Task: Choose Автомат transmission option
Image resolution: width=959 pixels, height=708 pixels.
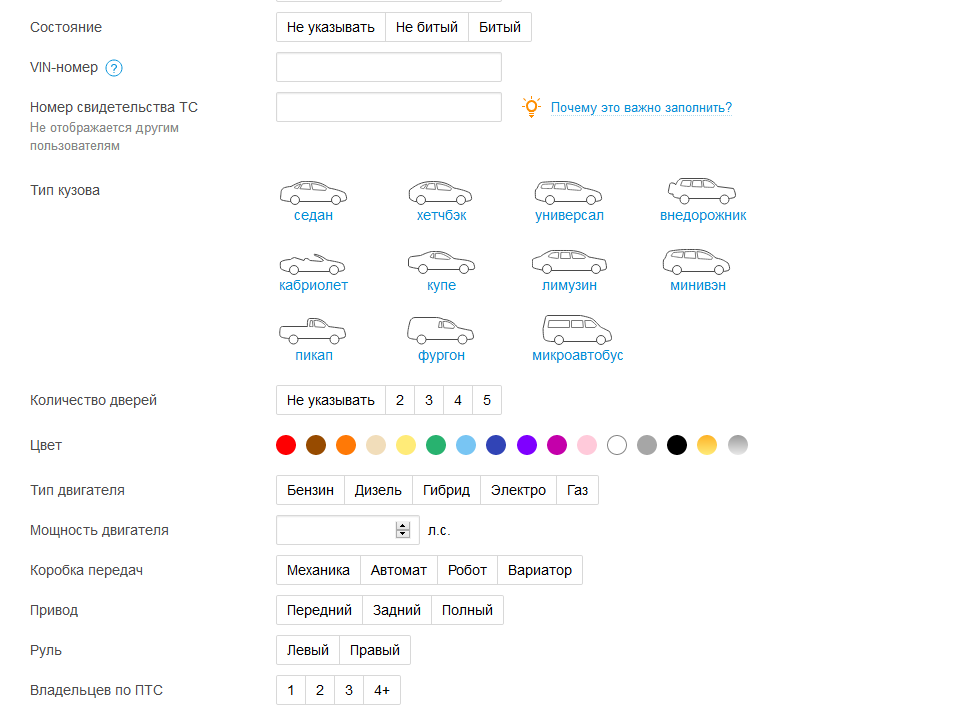Action: coord(398,570)
